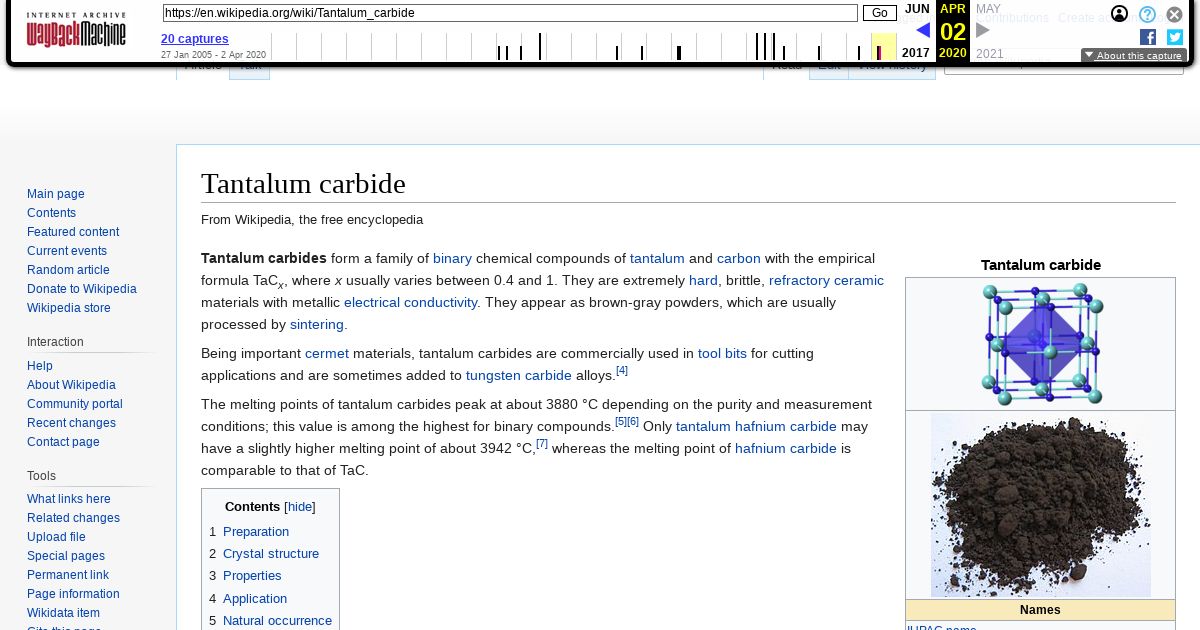Image resolution: width=1200 pixels, height=630 pixels.
Task: Open citation reference [7]
Action: pyautogui.click(x=542, y=443)
